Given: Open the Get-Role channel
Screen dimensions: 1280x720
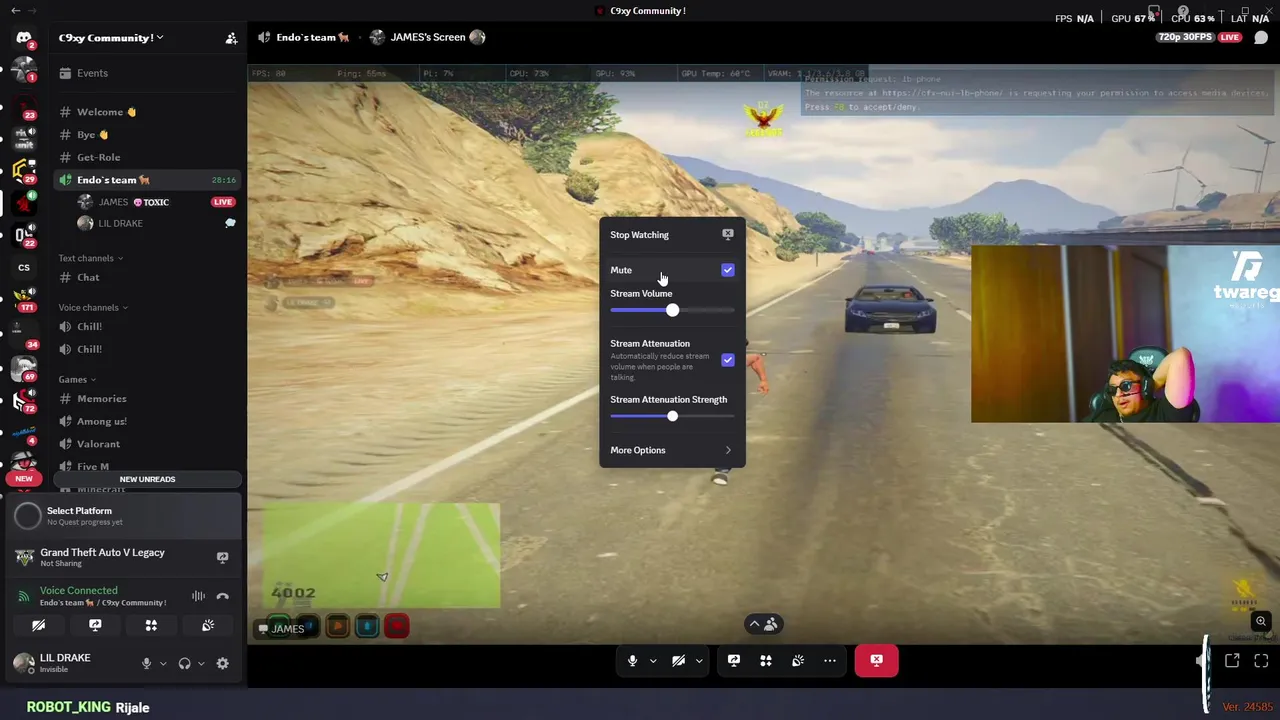Looking at the screenshot, I should coord(146,157).
